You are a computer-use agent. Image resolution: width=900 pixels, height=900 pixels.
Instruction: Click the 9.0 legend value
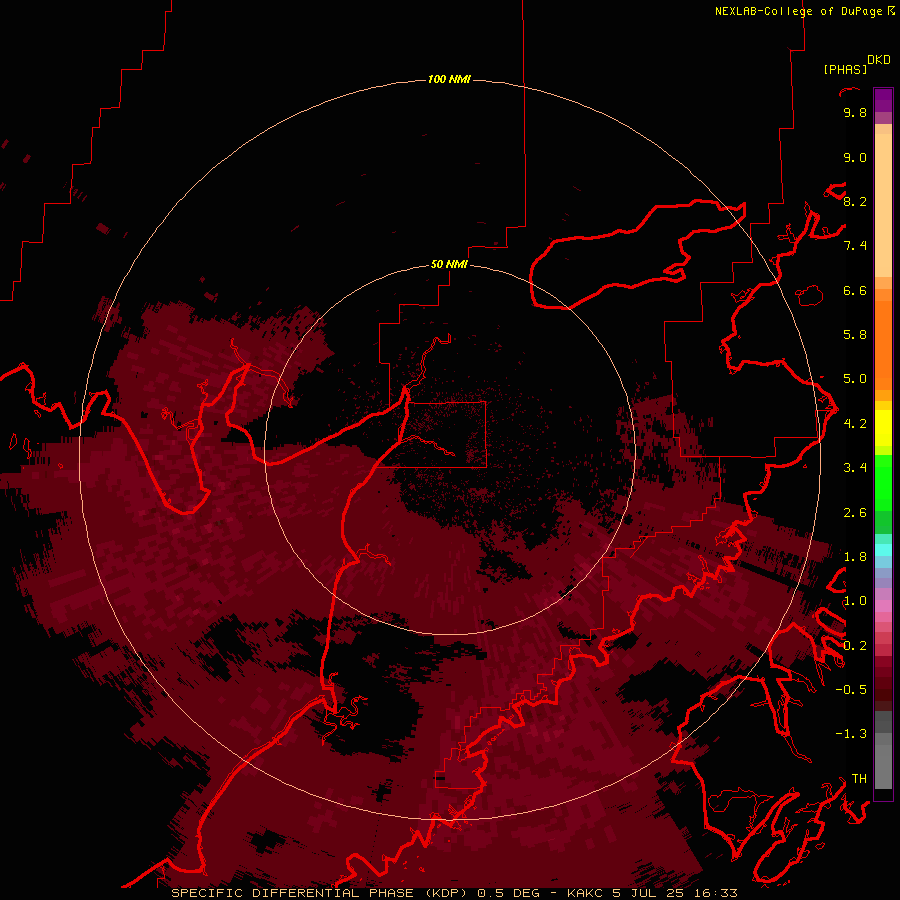(855, 158)
